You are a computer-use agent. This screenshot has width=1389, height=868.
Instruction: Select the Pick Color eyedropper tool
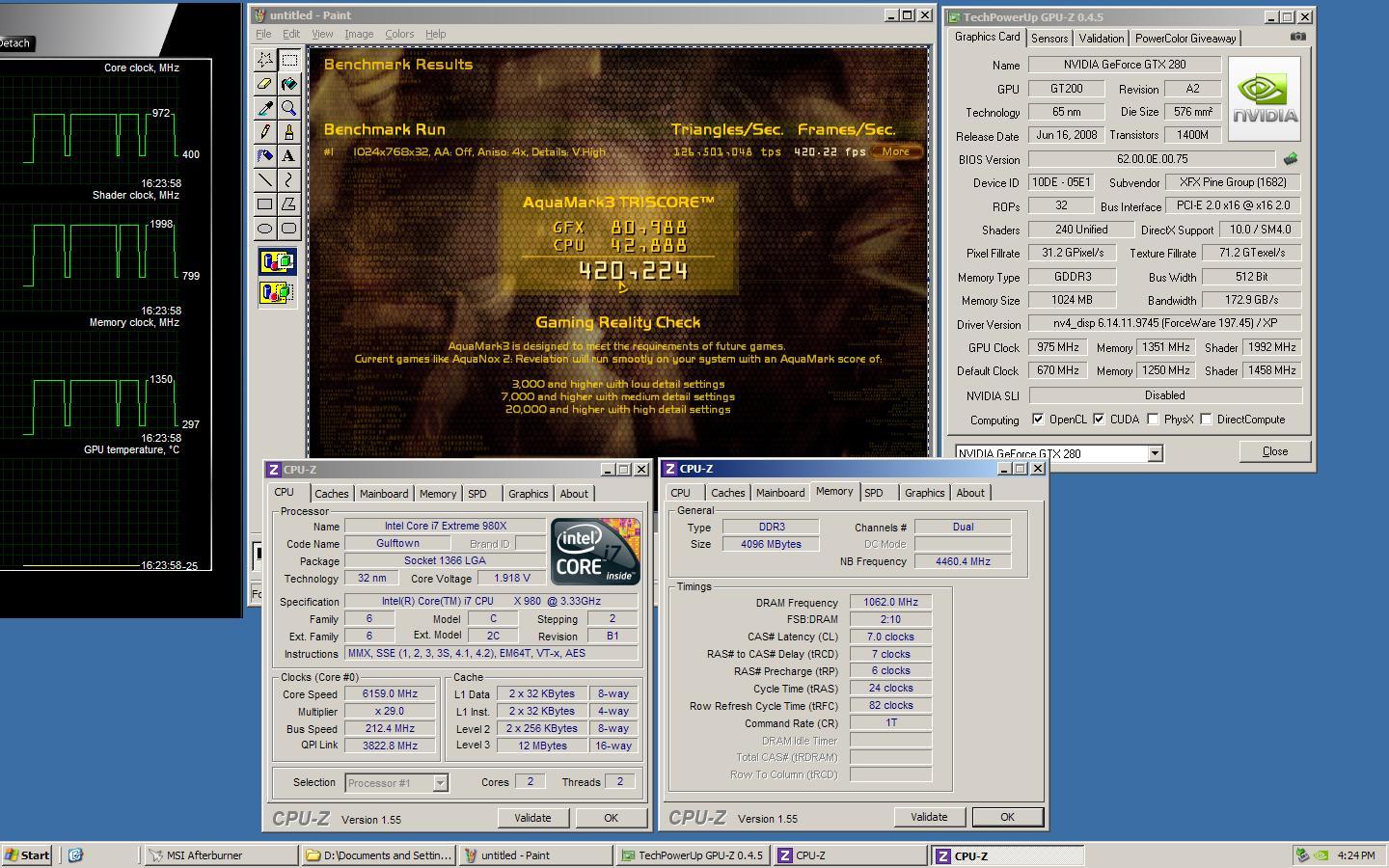(264, 108)
